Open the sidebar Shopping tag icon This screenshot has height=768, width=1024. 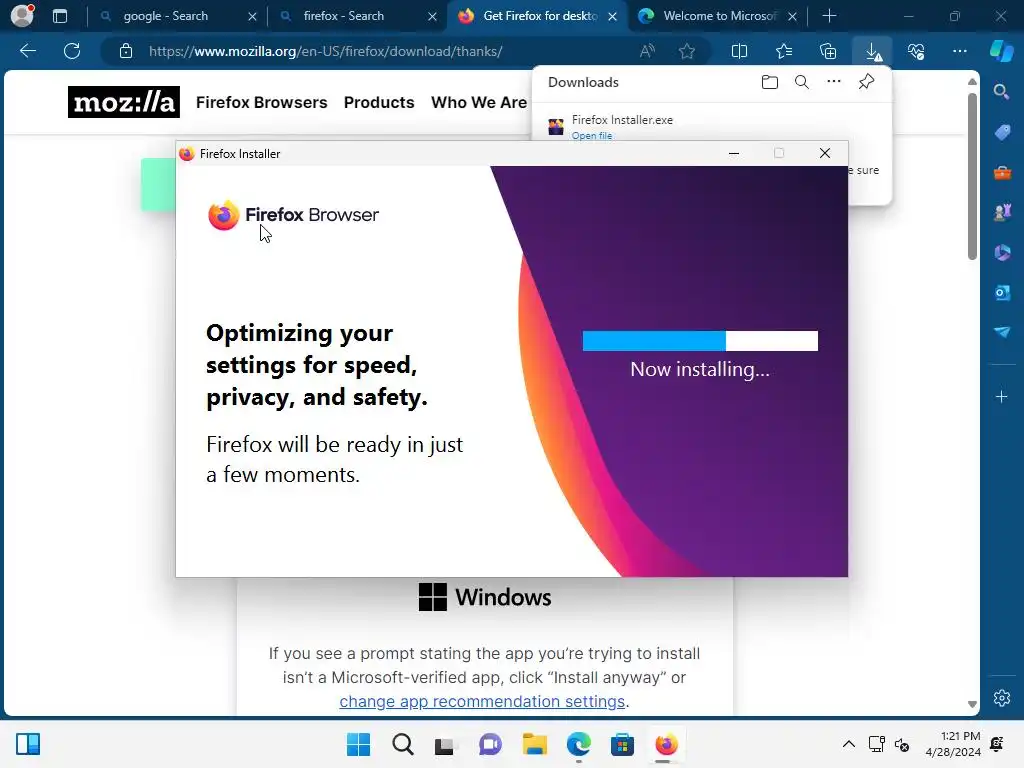point(1002,133)
